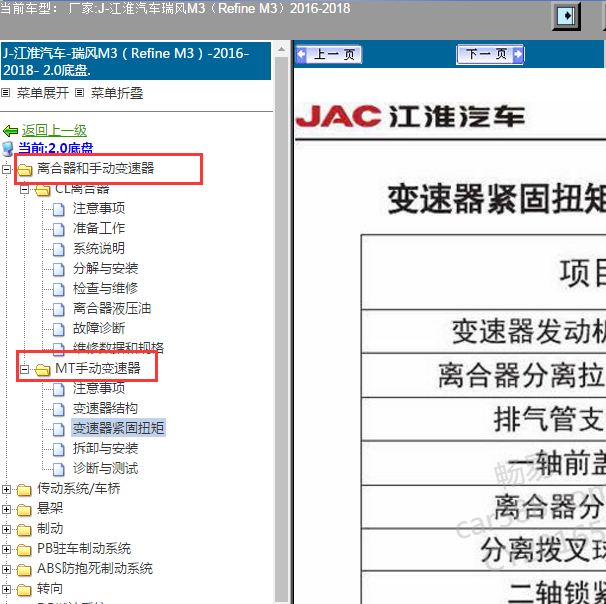Open the 分解与安装 page

click(x=106, y=268)
